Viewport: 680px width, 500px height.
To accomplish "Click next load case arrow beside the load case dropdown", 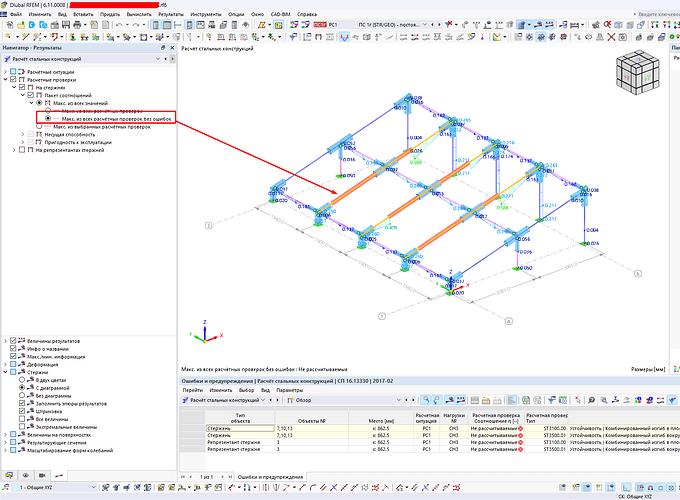I will point(440,25).
